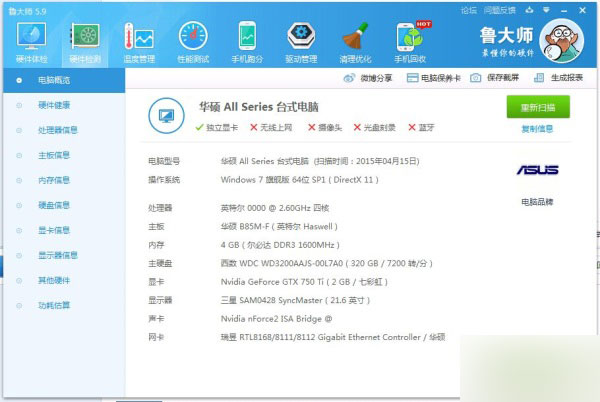
Task: Open 驱动管理 driver management
Action: click(x=301, y=42)
